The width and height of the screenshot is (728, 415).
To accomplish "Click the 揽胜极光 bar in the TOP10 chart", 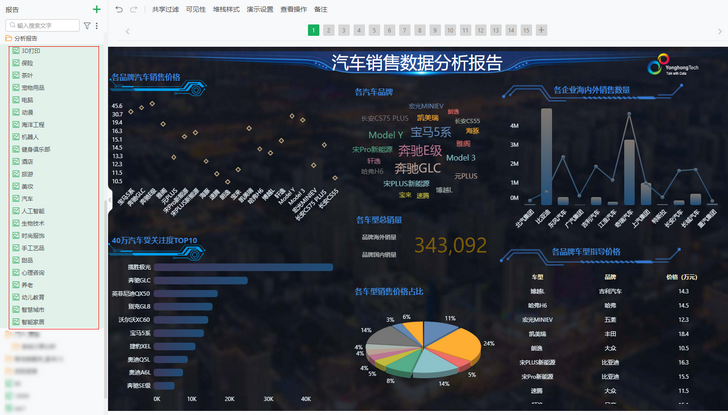I will [x=243, y=267].
